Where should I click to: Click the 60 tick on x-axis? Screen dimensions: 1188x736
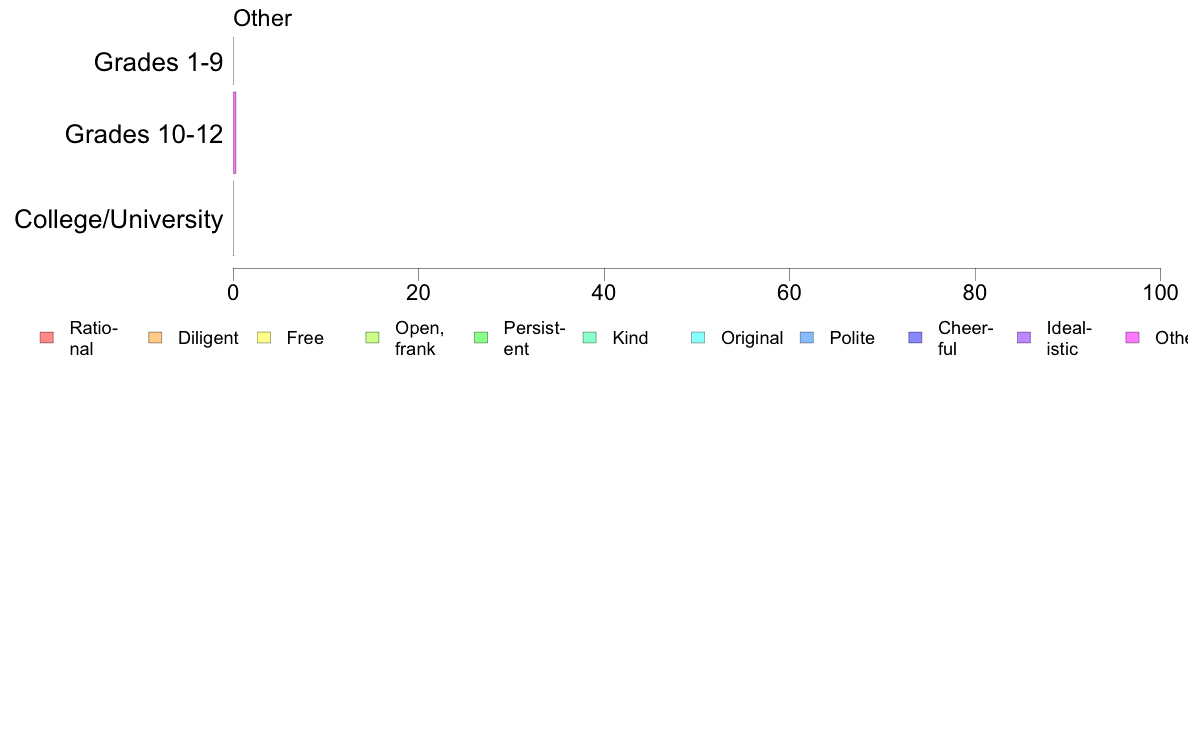[789, 293]
